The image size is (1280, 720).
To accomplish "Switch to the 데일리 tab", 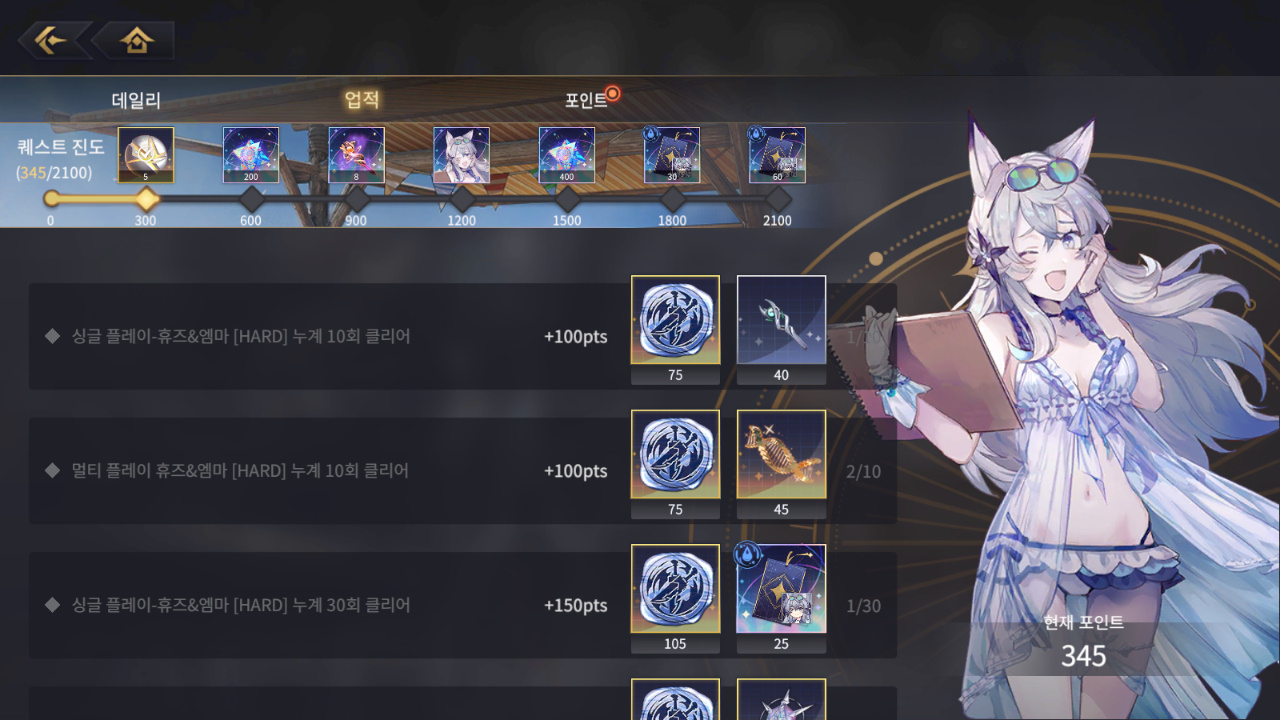I will tap(136, 101).
